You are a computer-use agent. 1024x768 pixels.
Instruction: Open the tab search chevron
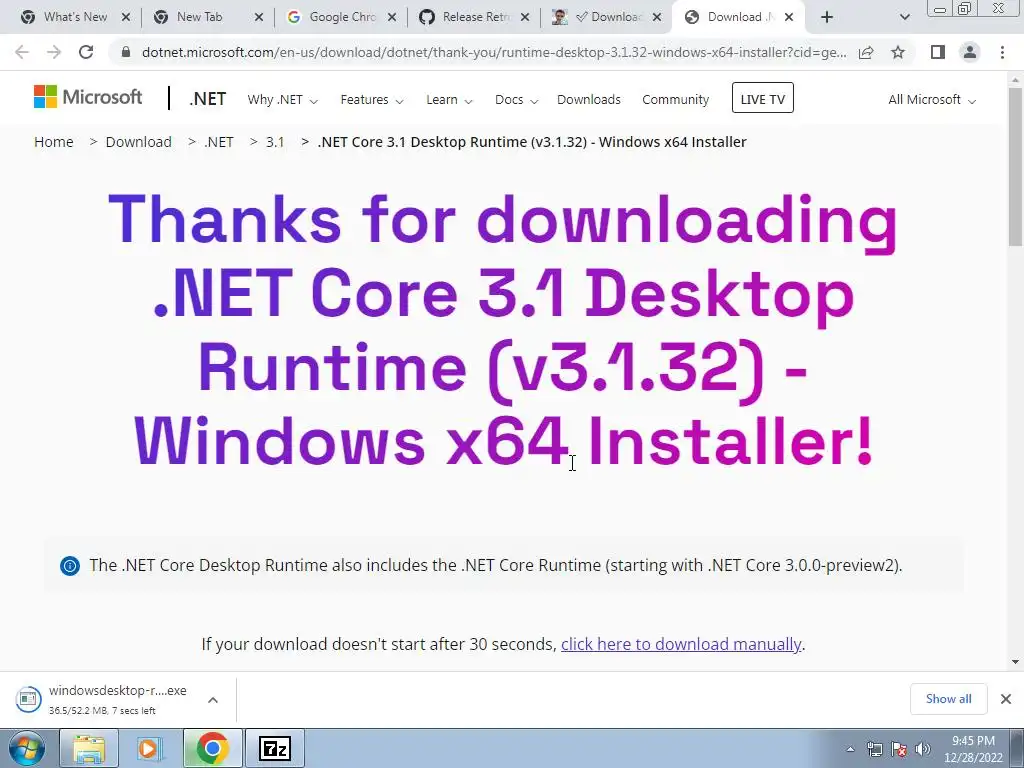(904, 18)
